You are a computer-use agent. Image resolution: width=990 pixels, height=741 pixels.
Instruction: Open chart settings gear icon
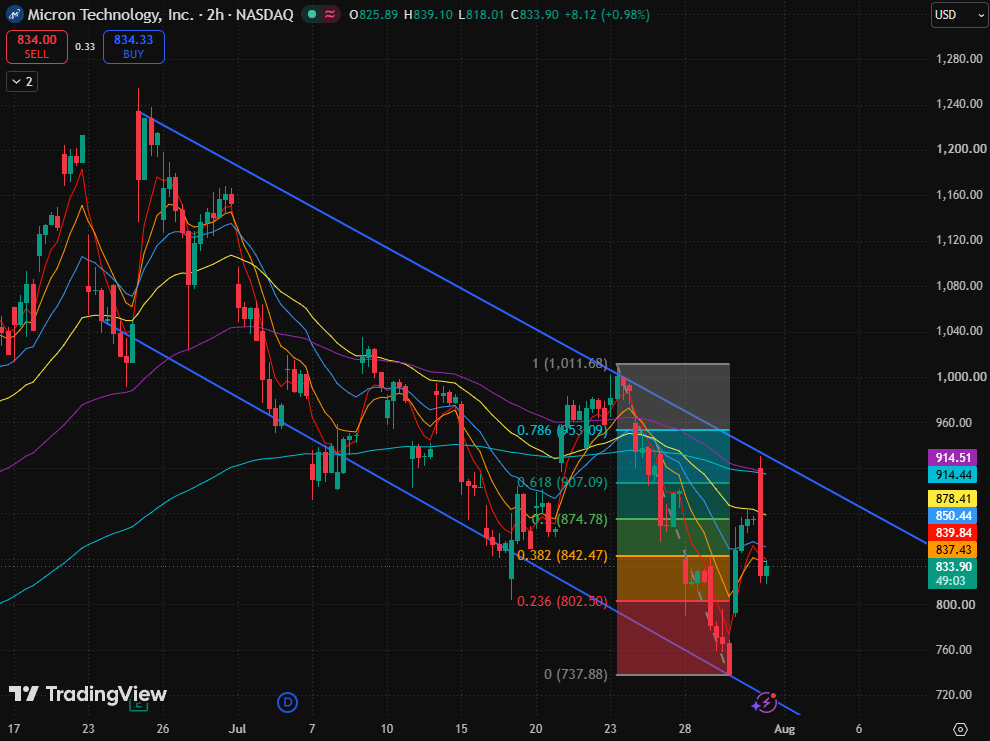coord(960,729)
